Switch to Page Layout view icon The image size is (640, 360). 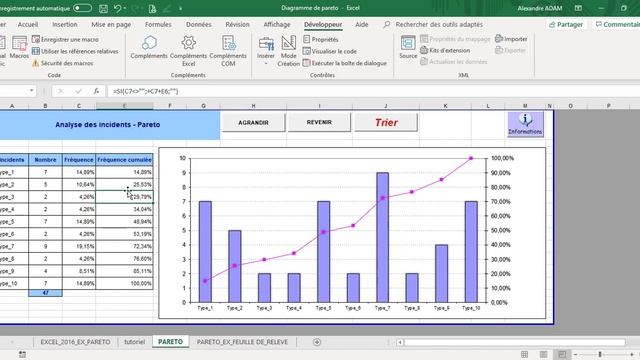(x=543, y=354)
